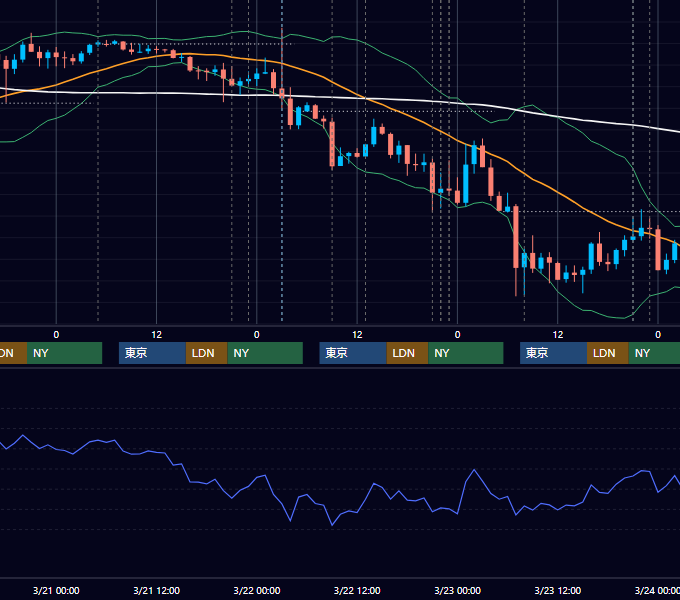Click the LDN session block on 3/21
The image size is (680, 600).
click(206, 353)
